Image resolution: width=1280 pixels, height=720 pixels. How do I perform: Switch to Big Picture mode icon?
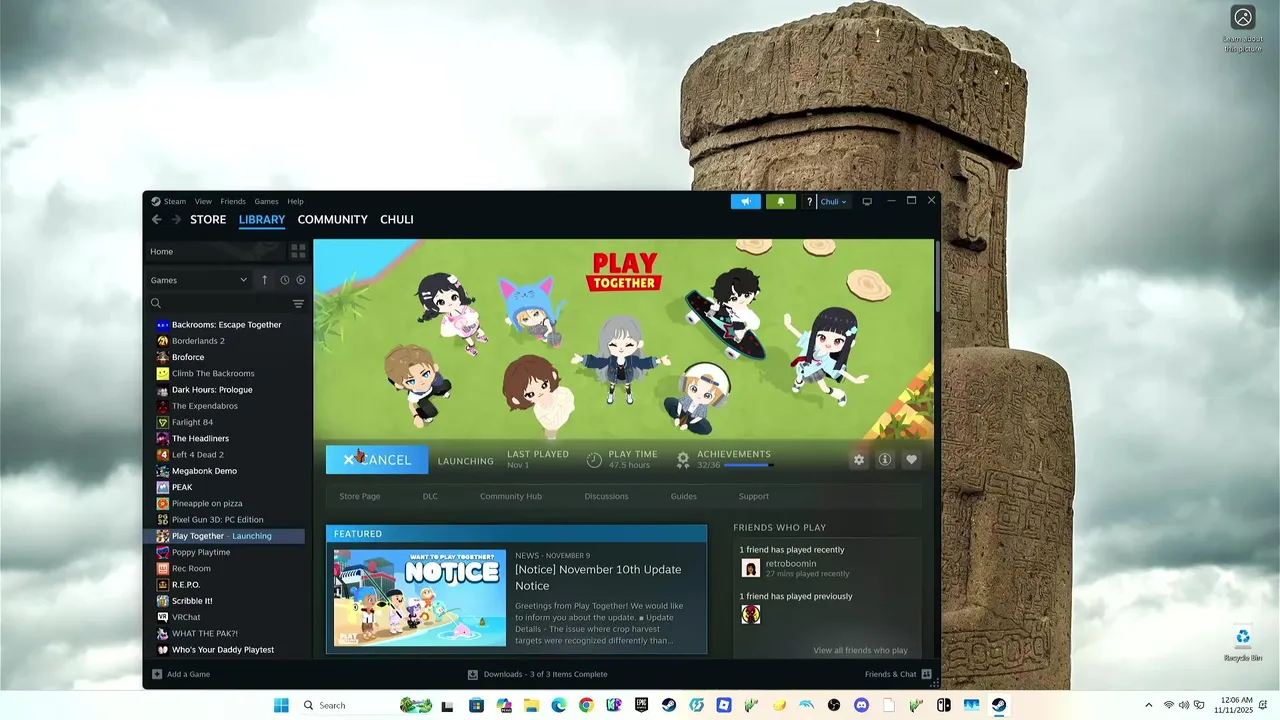867,201
